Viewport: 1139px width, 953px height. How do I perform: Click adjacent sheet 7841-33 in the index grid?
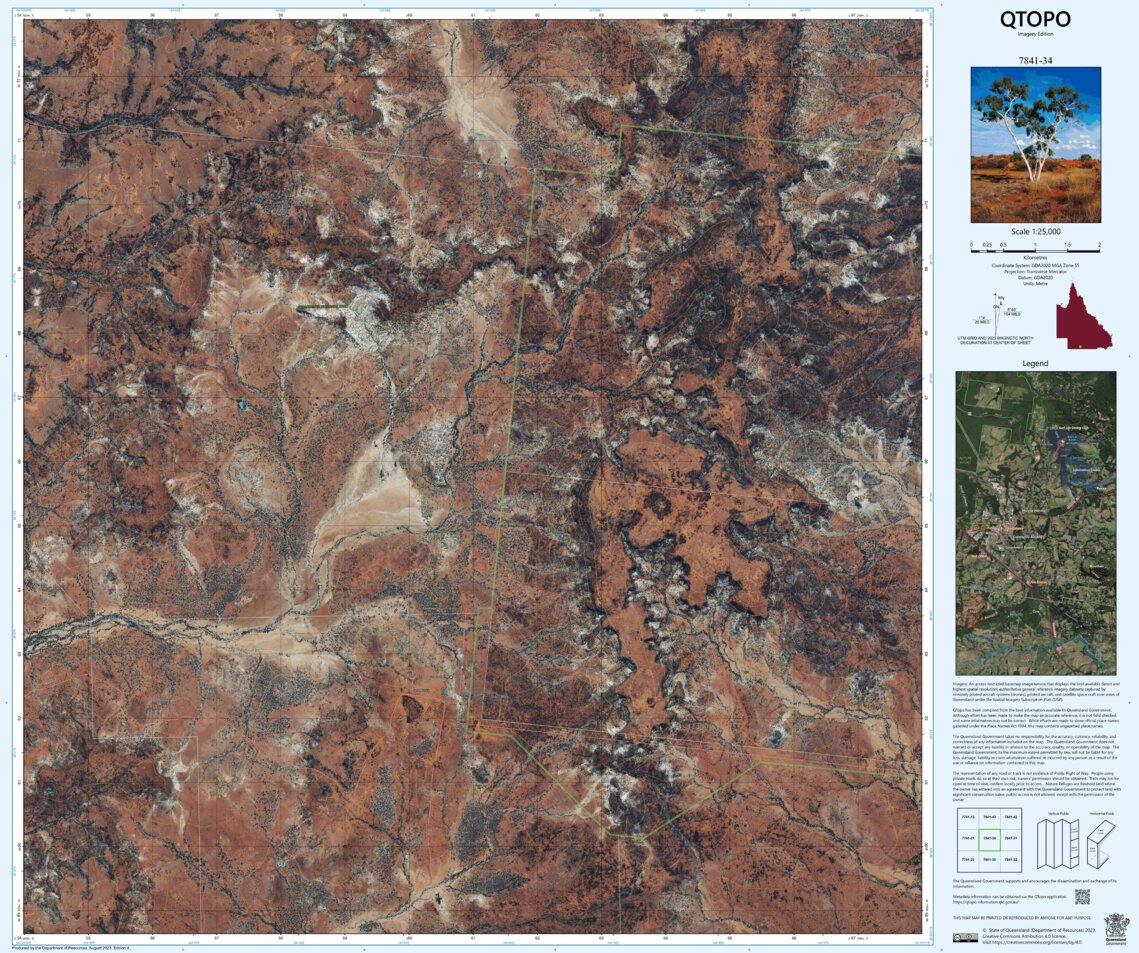pos(990,860)
